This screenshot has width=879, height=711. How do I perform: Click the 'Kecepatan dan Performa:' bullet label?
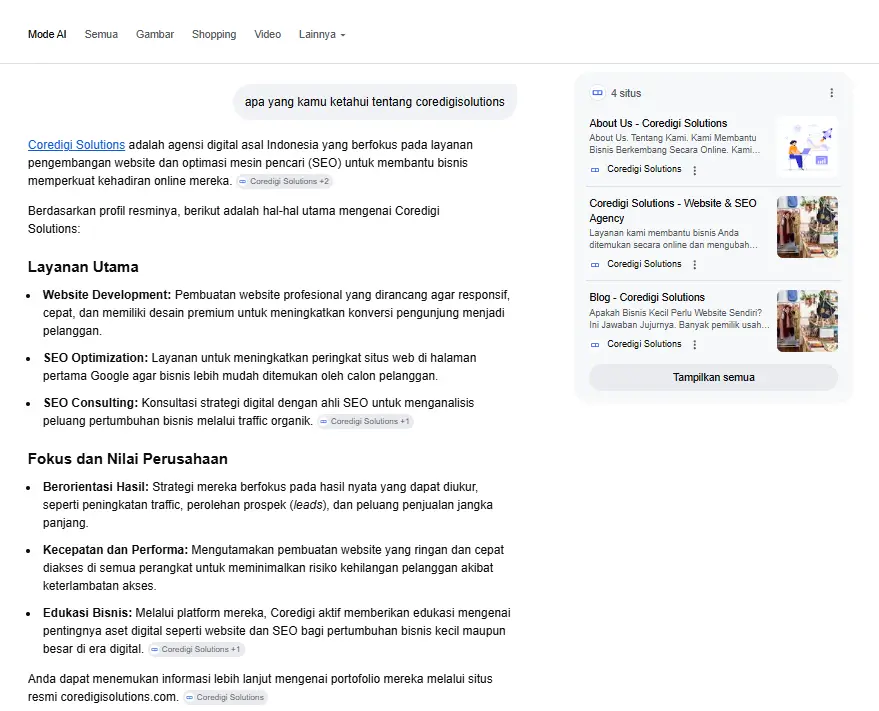[115, 550]
